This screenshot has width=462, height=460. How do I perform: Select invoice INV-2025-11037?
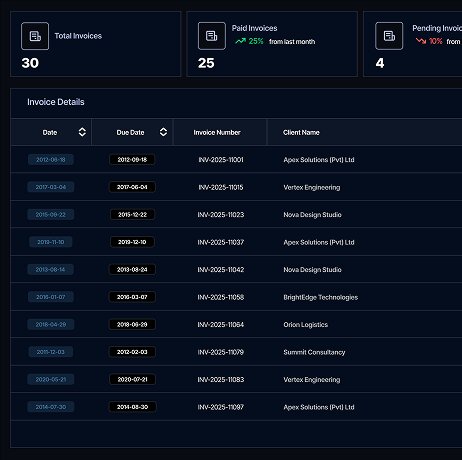[221, 242]
